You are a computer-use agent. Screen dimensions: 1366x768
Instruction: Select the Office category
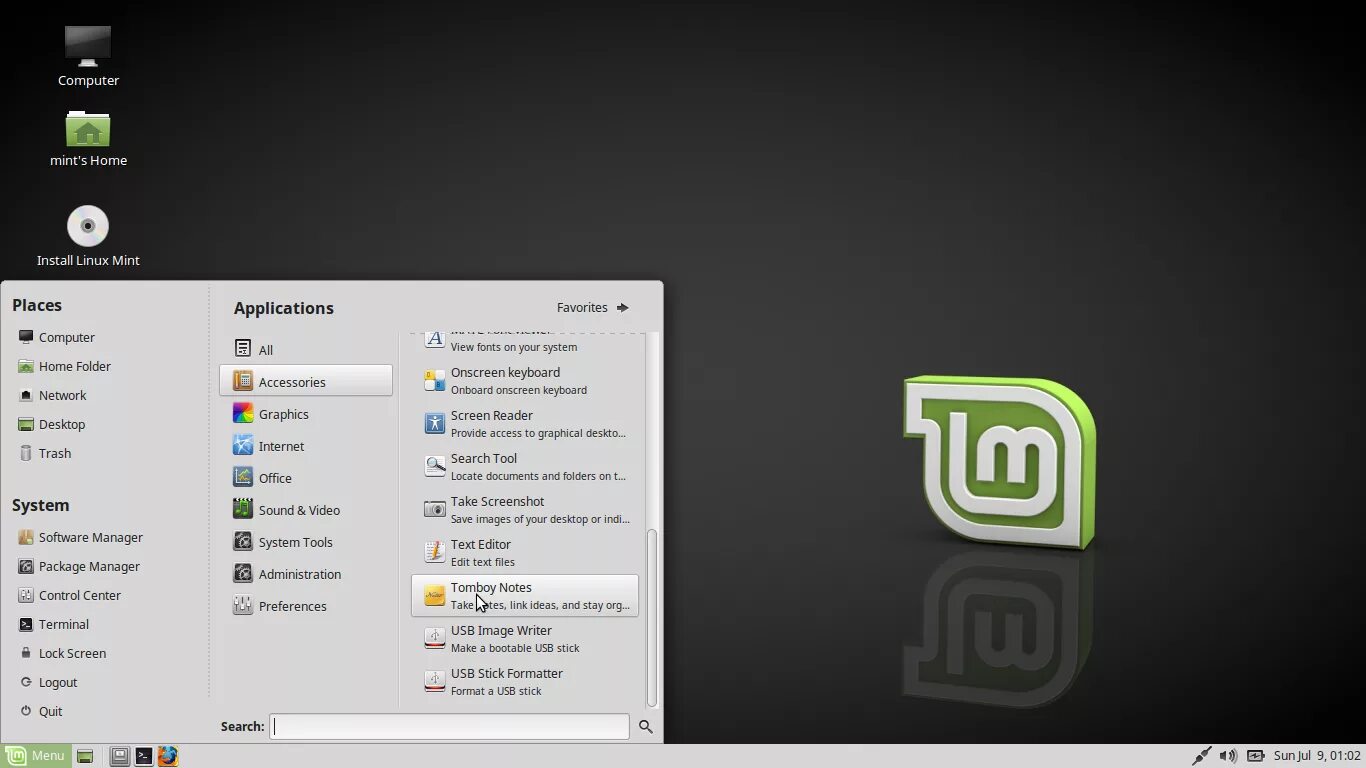306,477
